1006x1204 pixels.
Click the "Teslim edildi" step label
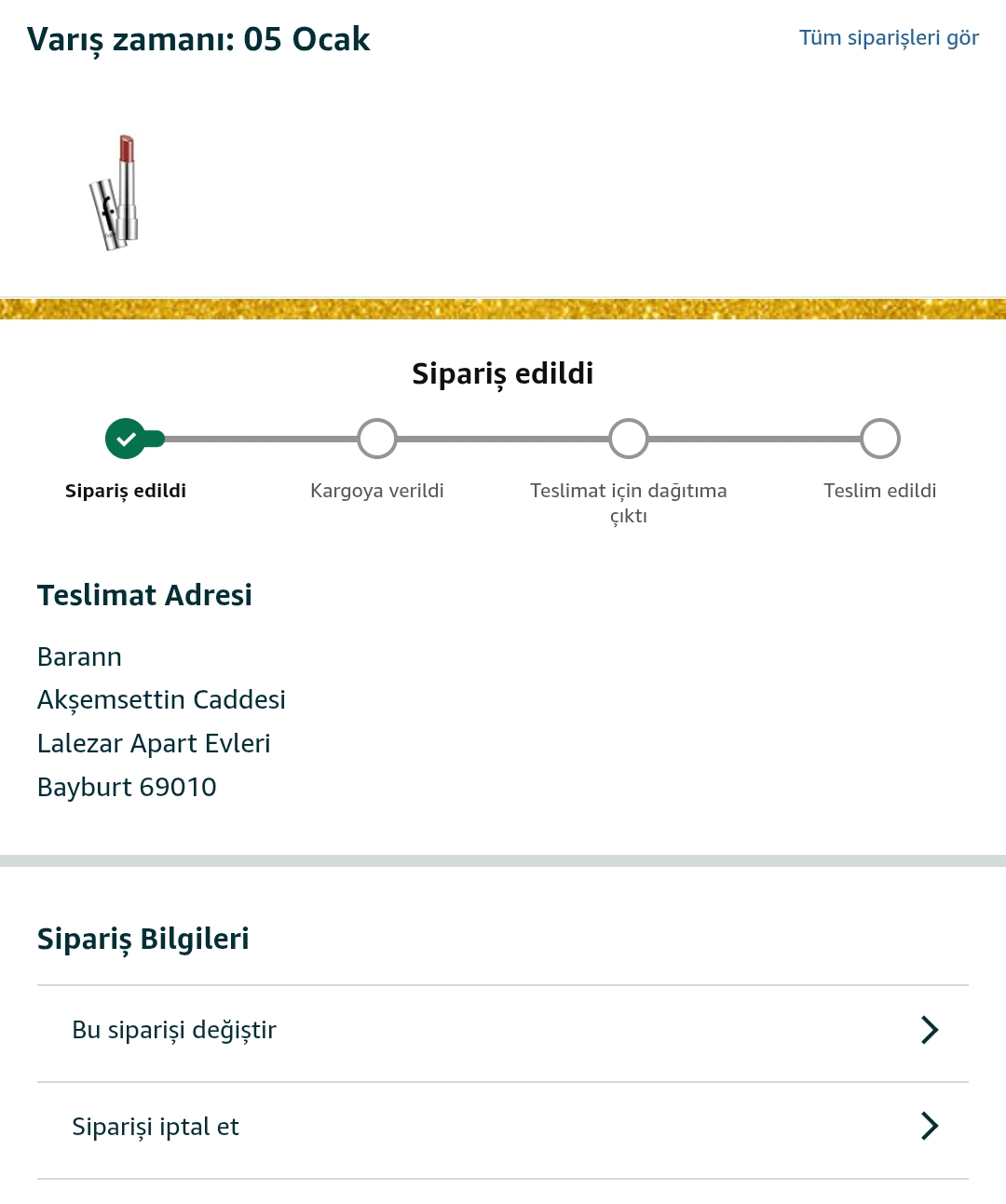880,491
